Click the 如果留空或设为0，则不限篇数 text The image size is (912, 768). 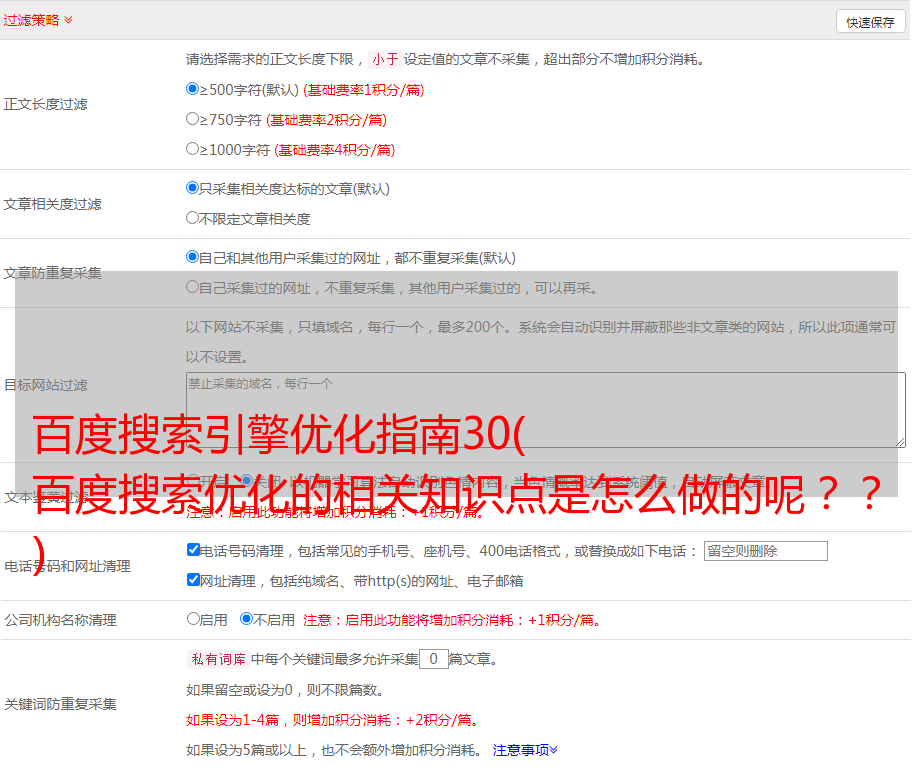click(x=286, y=690)
